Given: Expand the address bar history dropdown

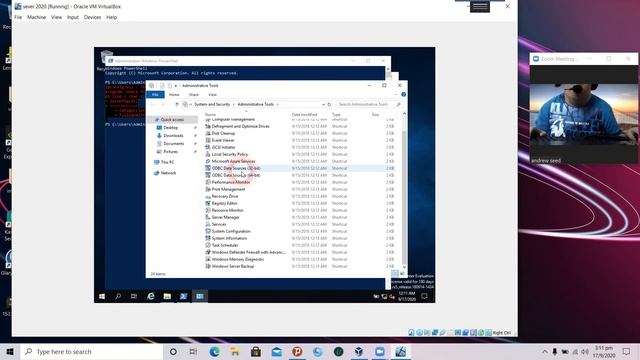Looking at the screenshot, I should click(x=323, y=104).
